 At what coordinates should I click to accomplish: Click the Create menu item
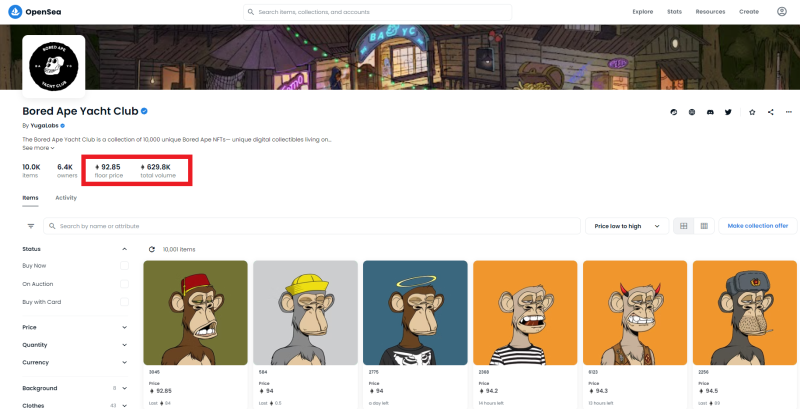pyautogui.click(x=749, y=12)
